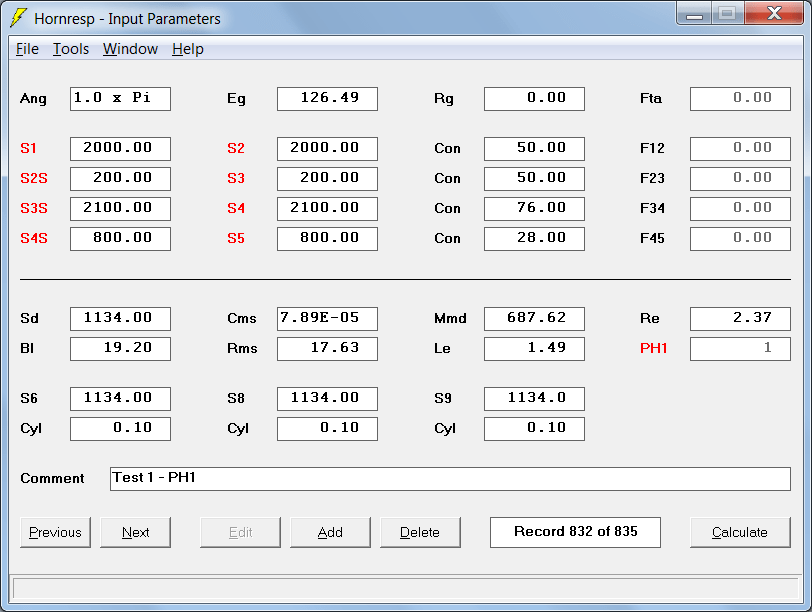Viewport: 812px width, 612px height.
Task: Select the Re input field
Action: [741, 319]
